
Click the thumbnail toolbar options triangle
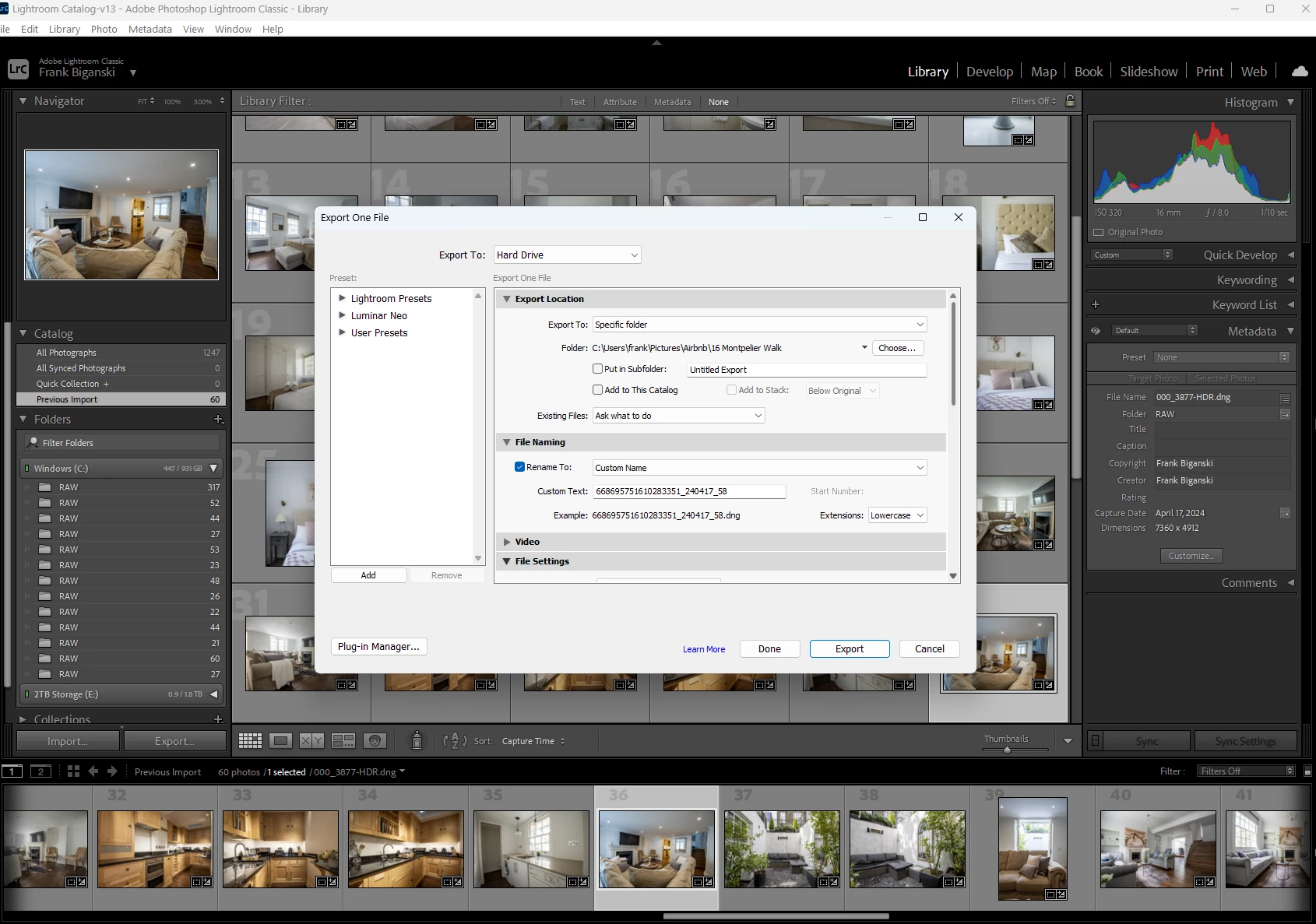1068,741
